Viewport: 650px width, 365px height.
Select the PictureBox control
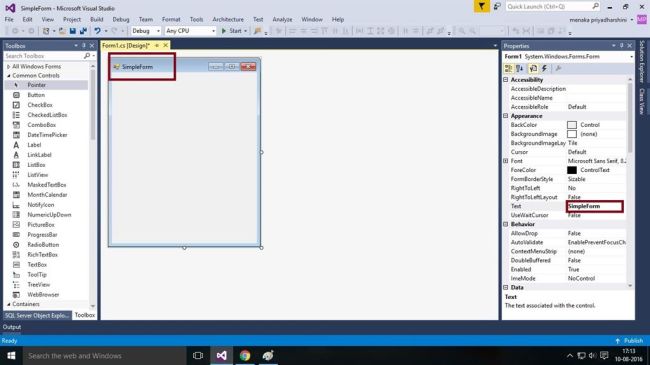tap(41, 224)
